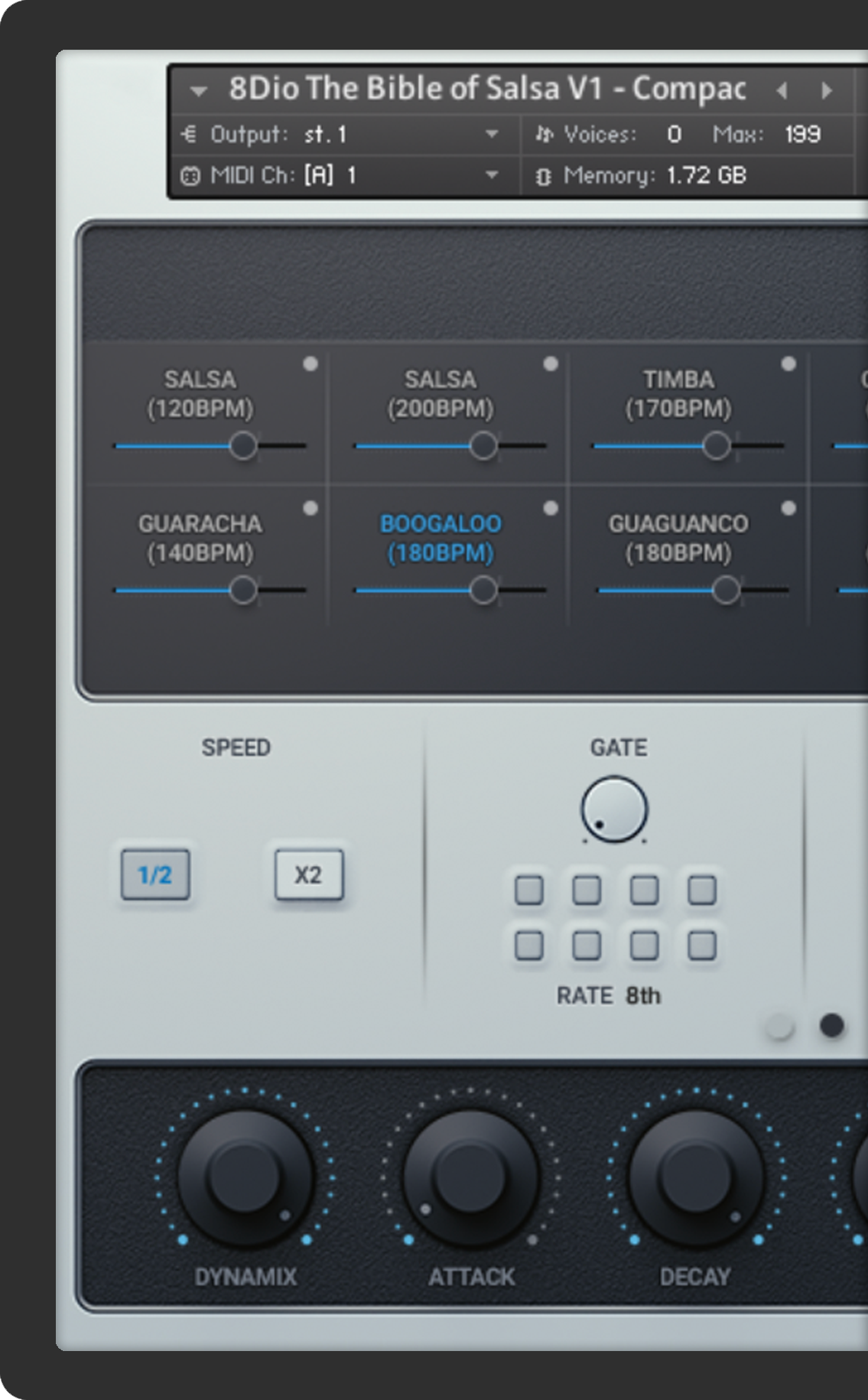Click the SPEED label

click(x=236, y=747)
